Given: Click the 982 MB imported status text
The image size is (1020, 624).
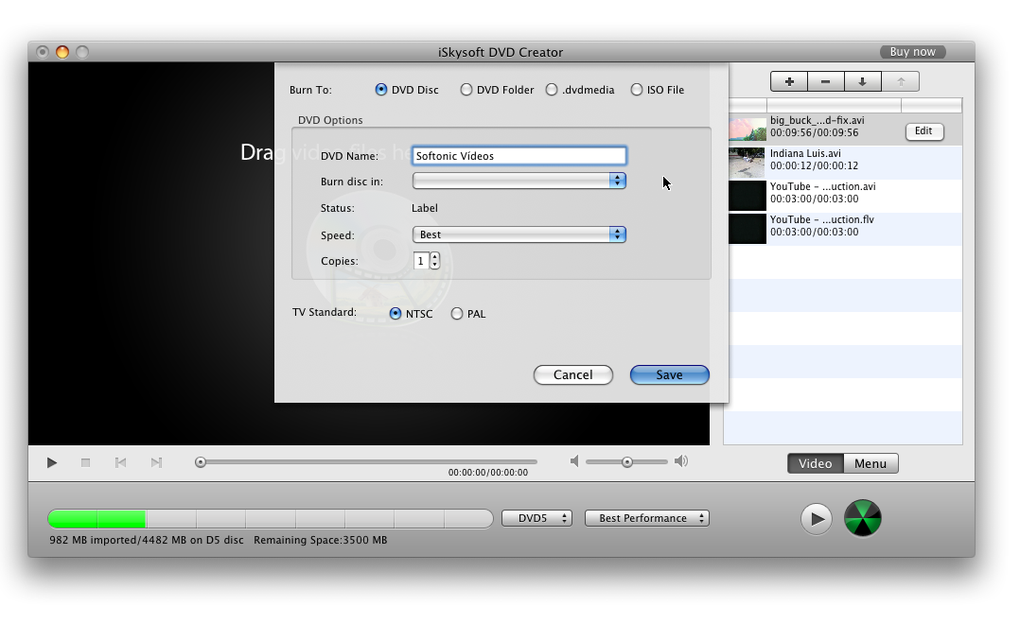Looking at the screenshot, I should (x=146, y=540).
